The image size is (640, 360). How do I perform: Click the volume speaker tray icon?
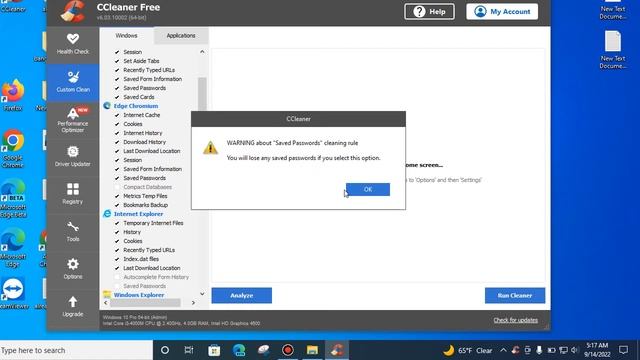coord(575,350)
